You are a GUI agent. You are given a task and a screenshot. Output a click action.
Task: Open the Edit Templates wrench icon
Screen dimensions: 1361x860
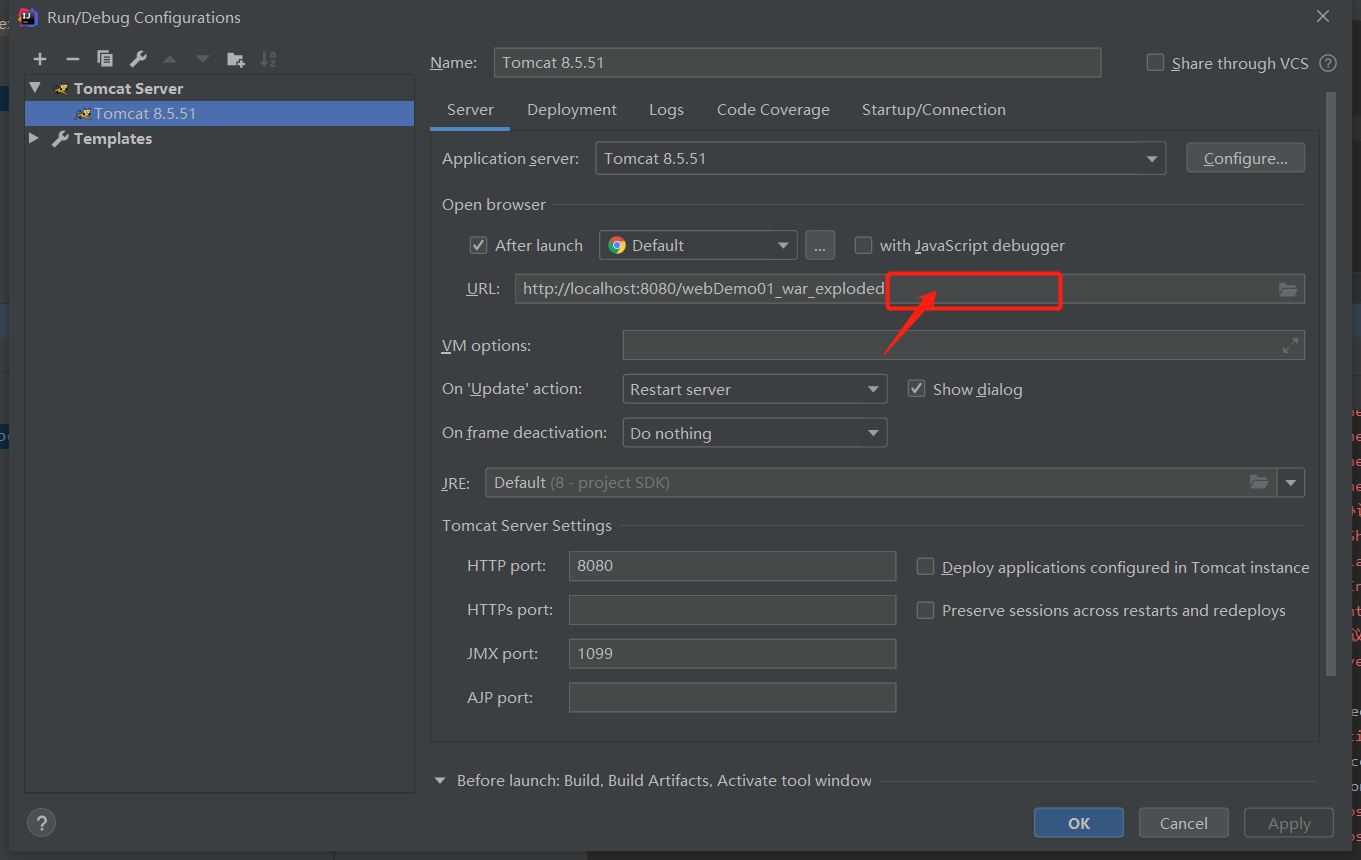click(136, 59)
